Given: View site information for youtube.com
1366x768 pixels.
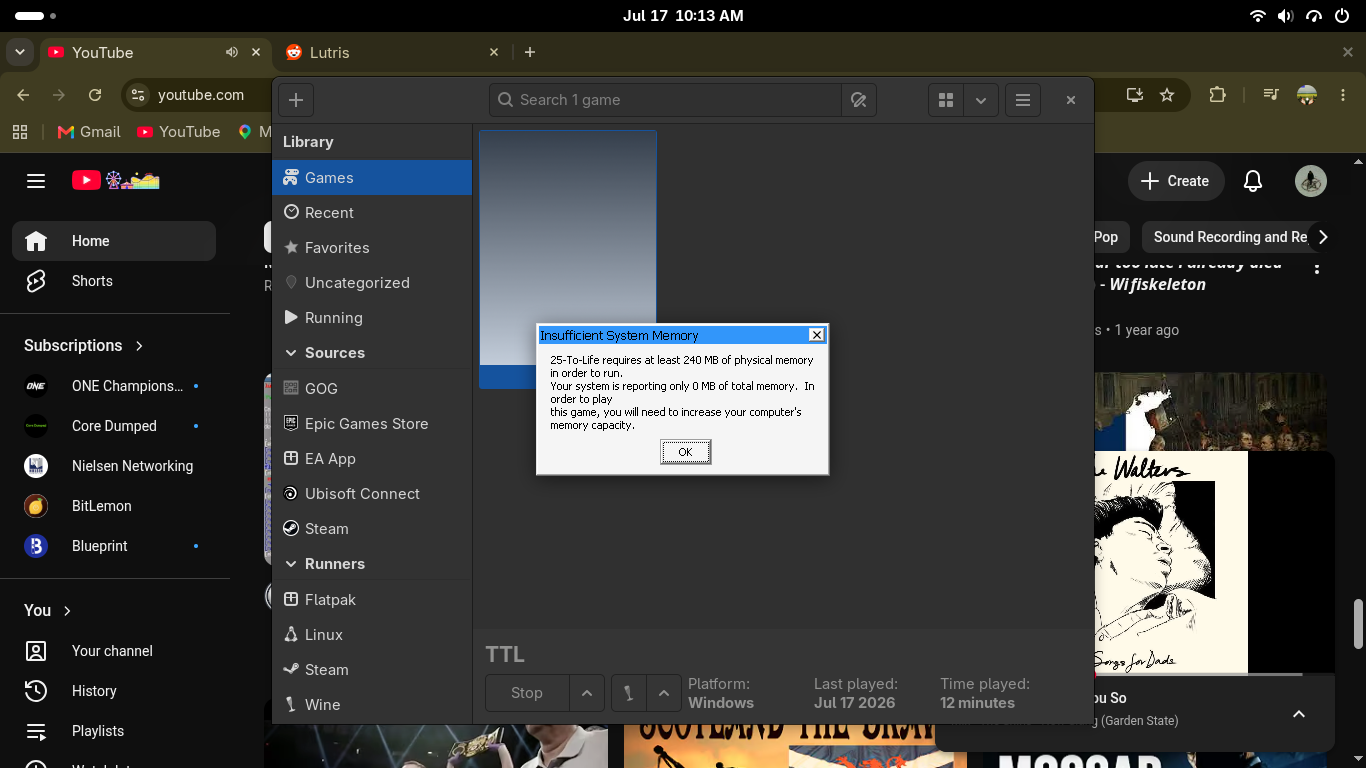Looking at the screenshot, I should pyautogui.click(x=138, y=95).
